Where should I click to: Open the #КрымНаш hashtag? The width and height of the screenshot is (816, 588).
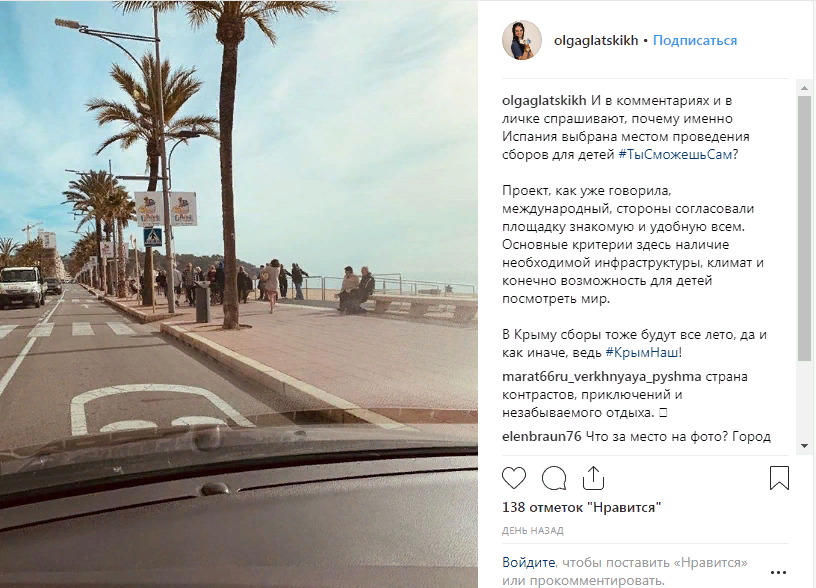[x=642, y=352]
